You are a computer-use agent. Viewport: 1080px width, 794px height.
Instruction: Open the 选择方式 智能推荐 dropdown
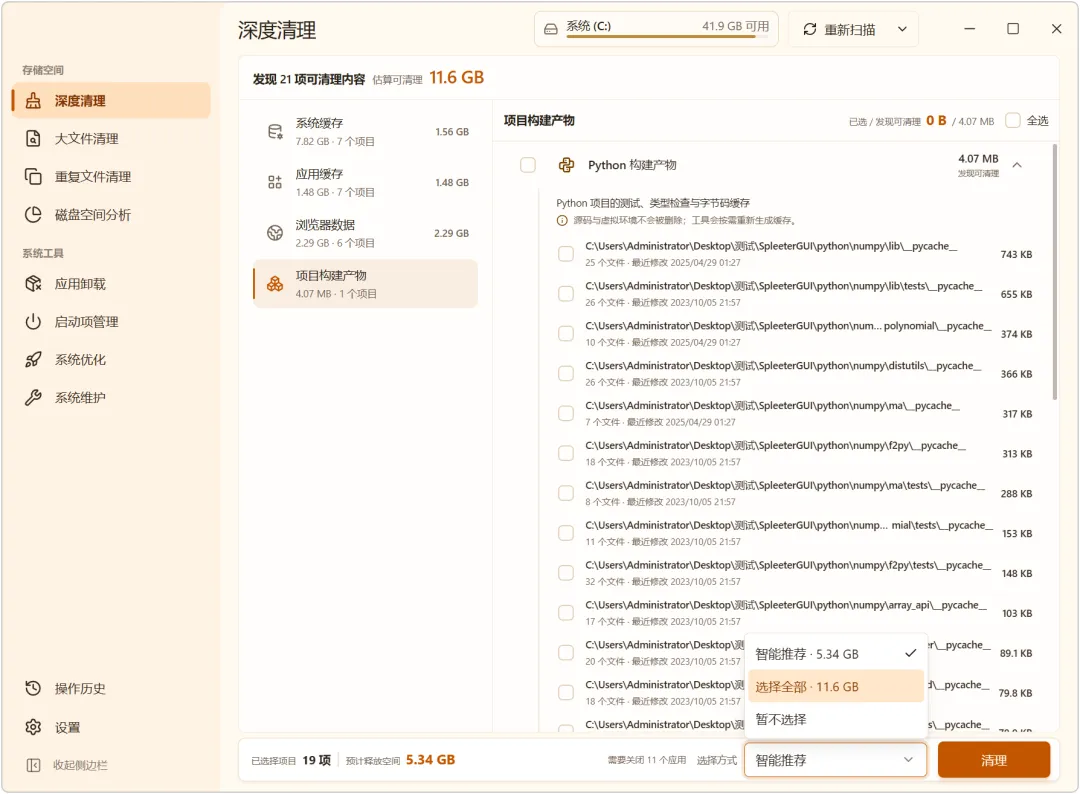tap(835, 760)
